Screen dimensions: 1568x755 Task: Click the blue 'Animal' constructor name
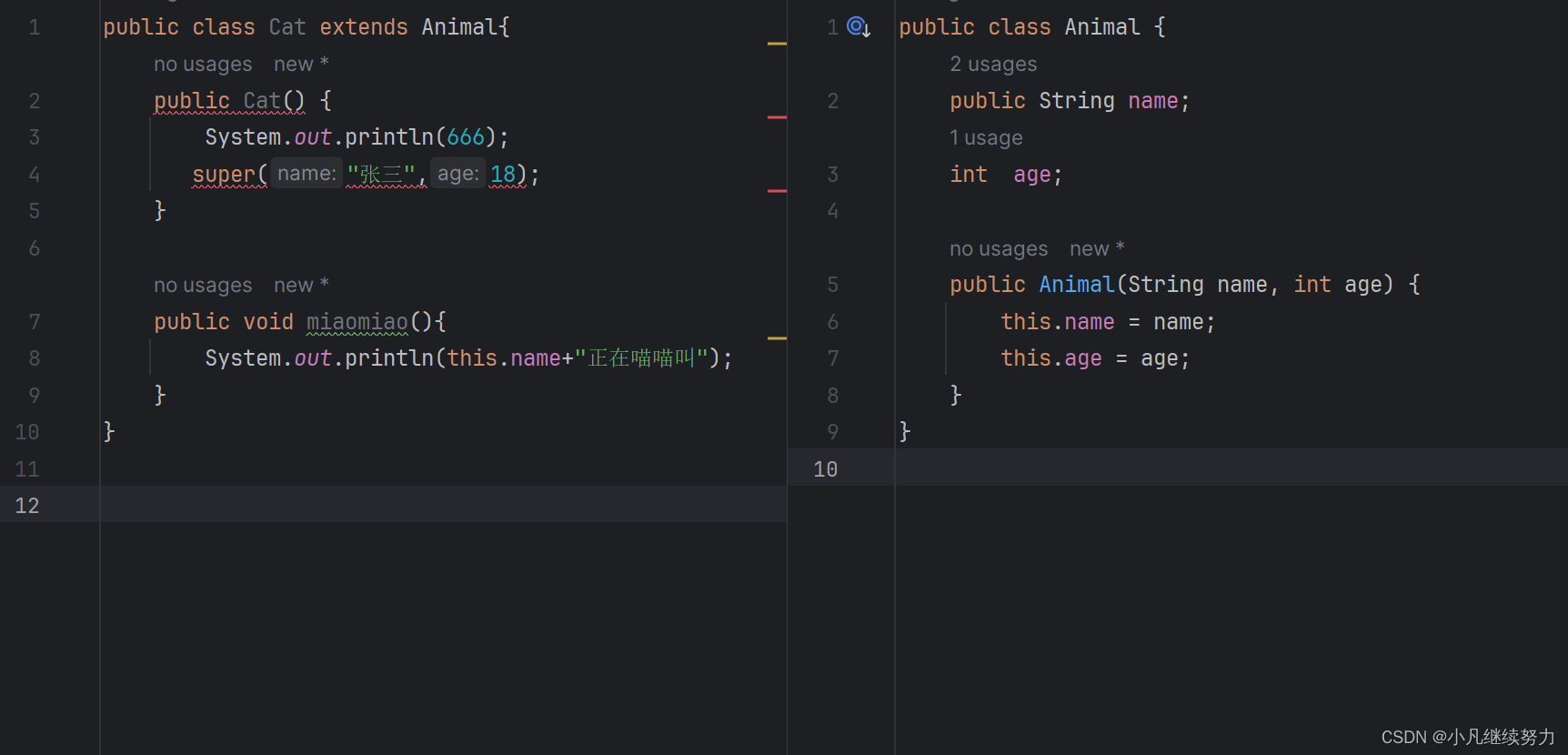[x=1077, y=285]
